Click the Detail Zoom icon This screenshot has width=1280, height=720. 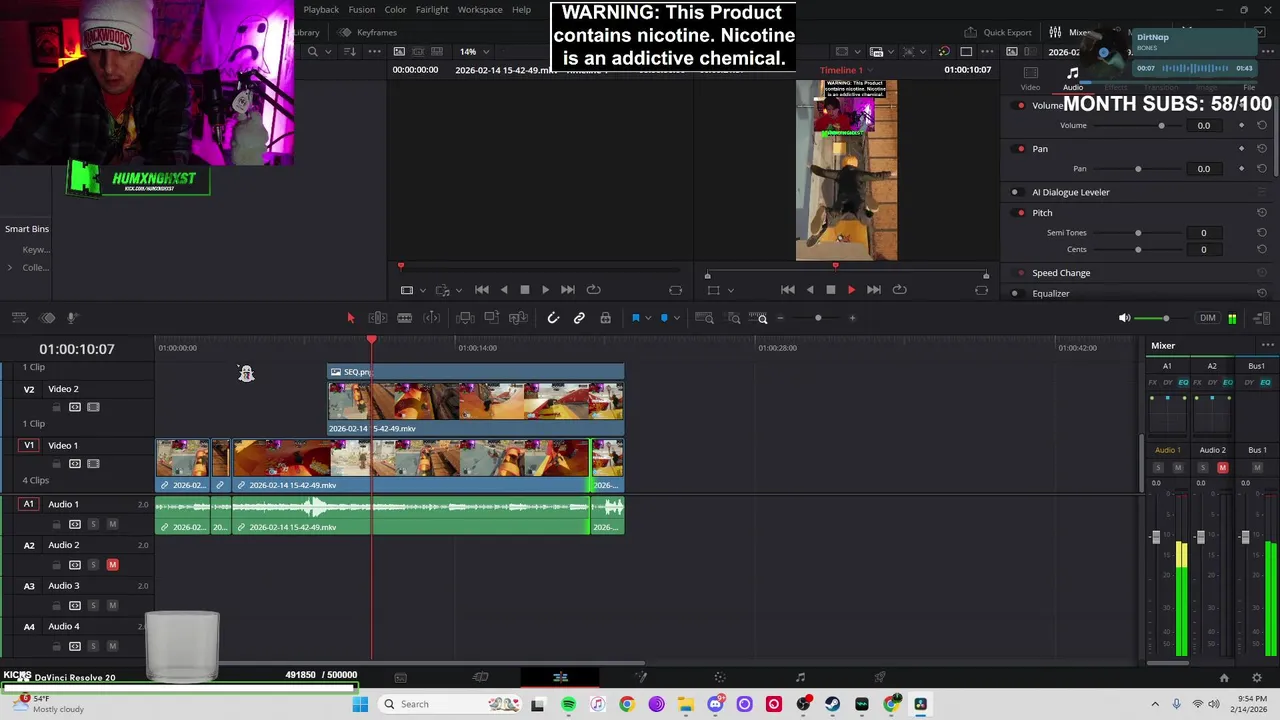734,318
